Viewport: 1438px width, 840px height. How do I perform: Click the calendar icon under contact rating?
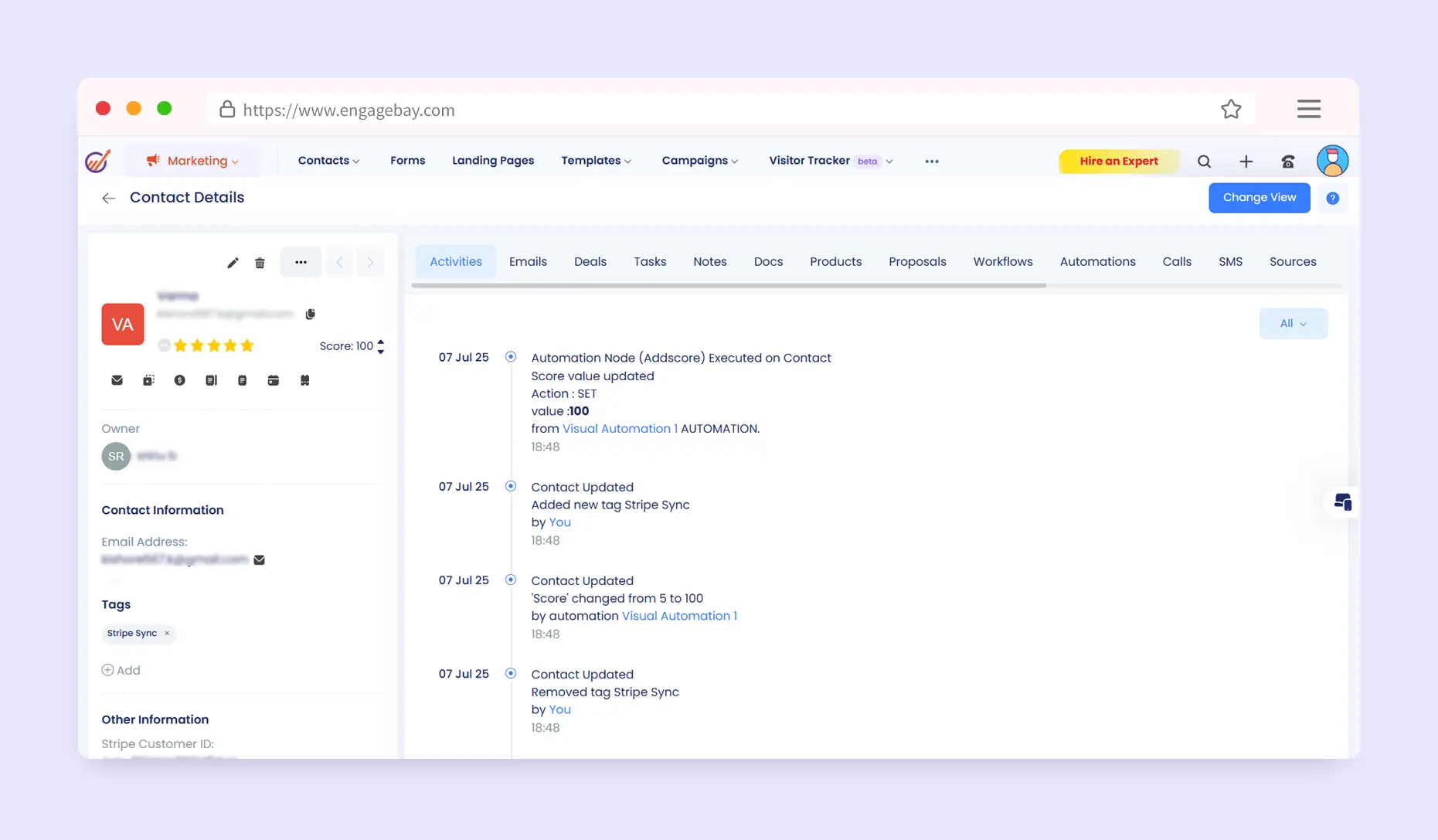273,380
